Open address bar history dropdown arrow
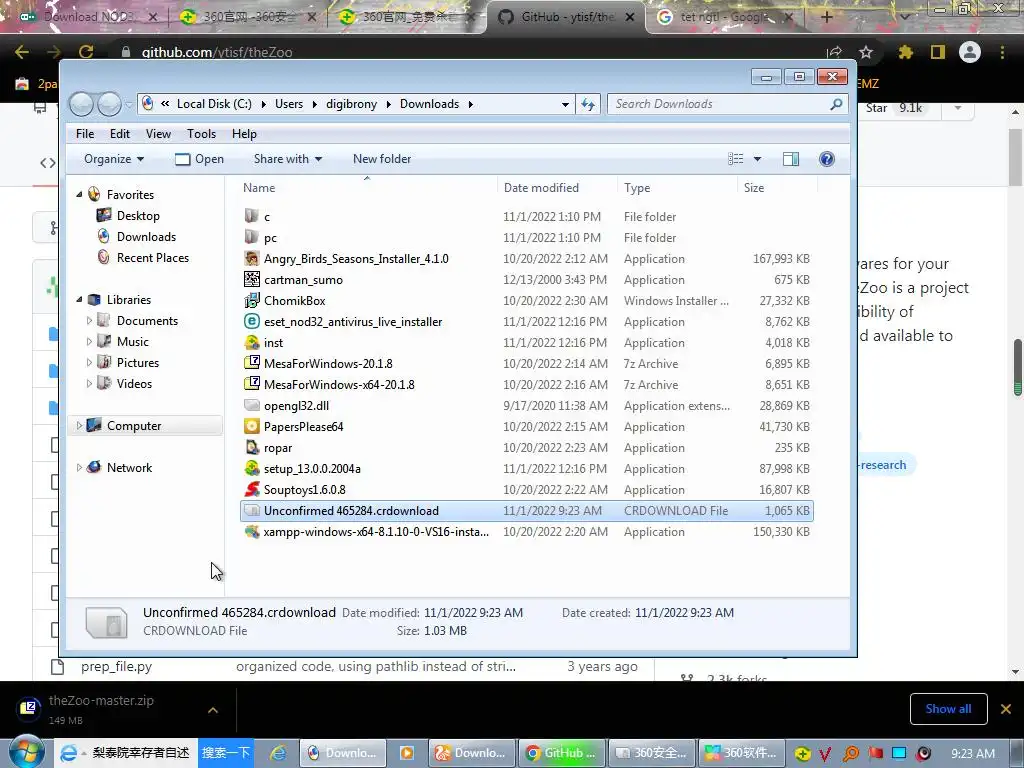The height and width of the screenshot is (768, 1024). click(565, 104)
